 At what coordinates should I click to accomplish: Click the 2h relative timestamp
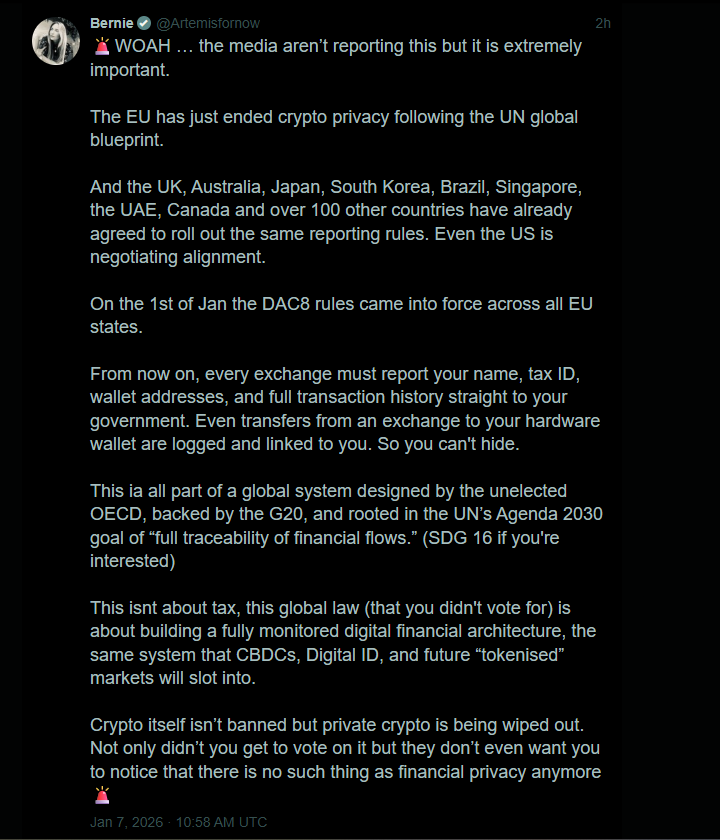[x=602, y=22]
